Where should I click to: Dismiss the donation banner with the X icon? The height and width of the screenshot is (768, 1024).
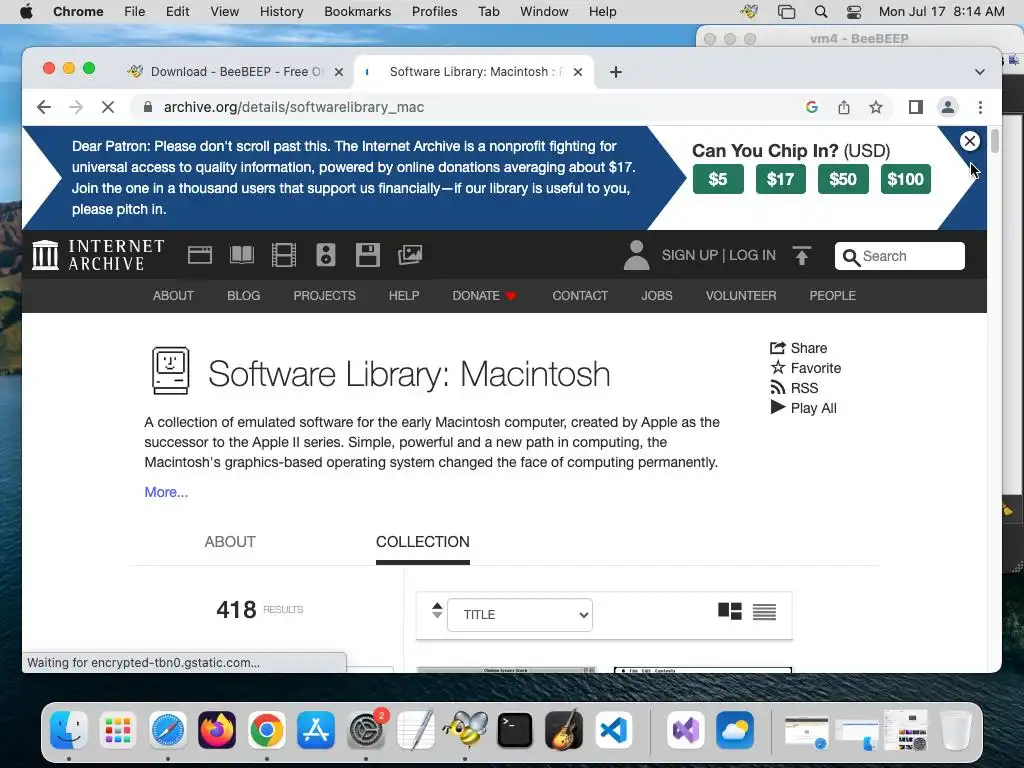(x=970, y=140)
